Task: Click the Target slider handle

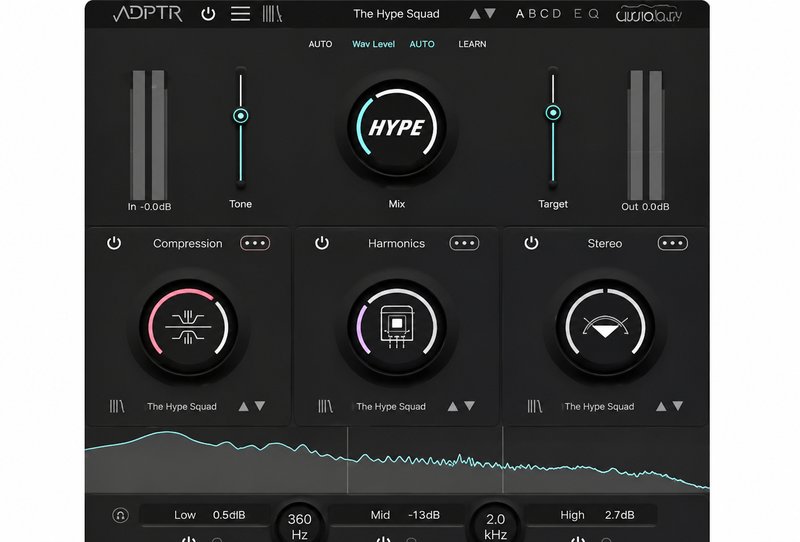Action: click(x=553, y=112)
